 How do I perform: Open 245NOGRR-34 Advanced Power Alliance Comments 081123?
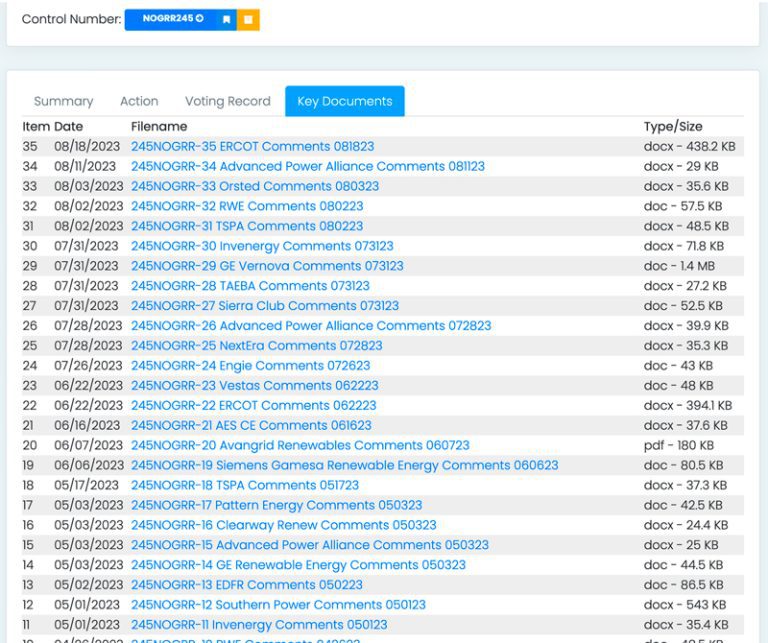[308, 167]
